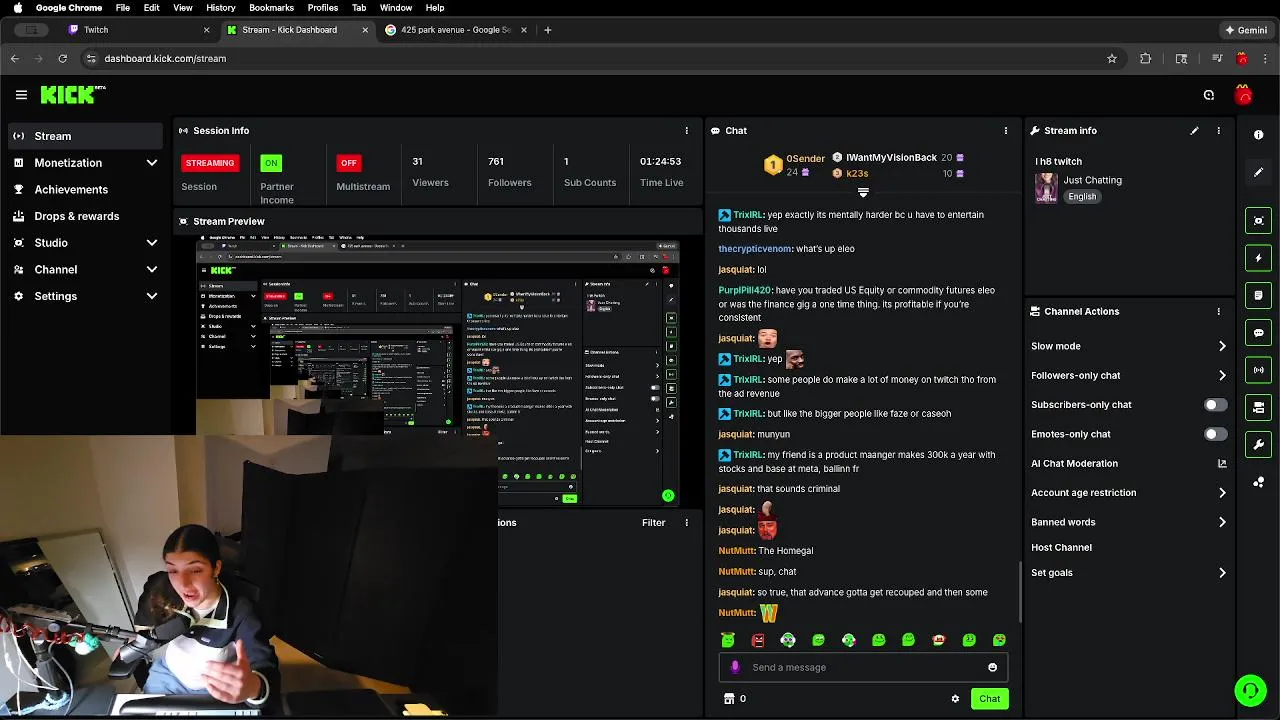Edit Stream info with the pencil icon
The image size is (1280, 720).
point(1194,131)
